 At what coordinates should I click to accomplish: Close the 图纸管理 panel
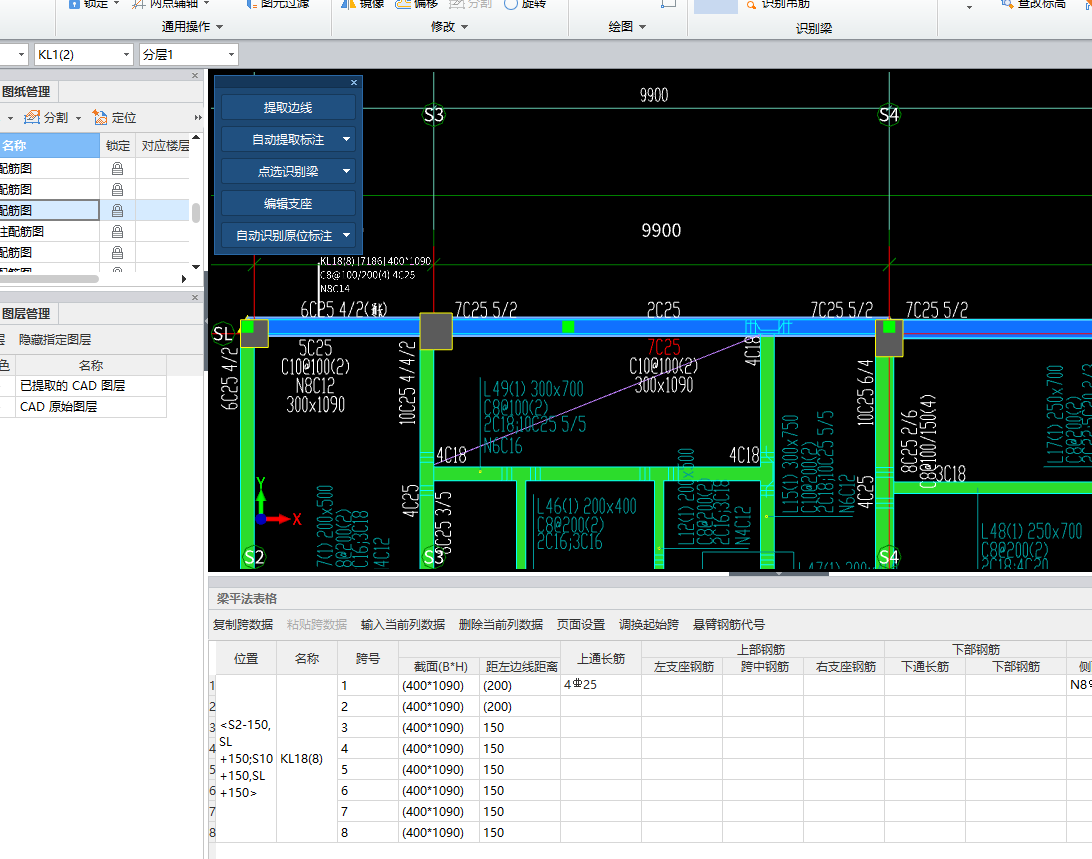click(195, 75)
